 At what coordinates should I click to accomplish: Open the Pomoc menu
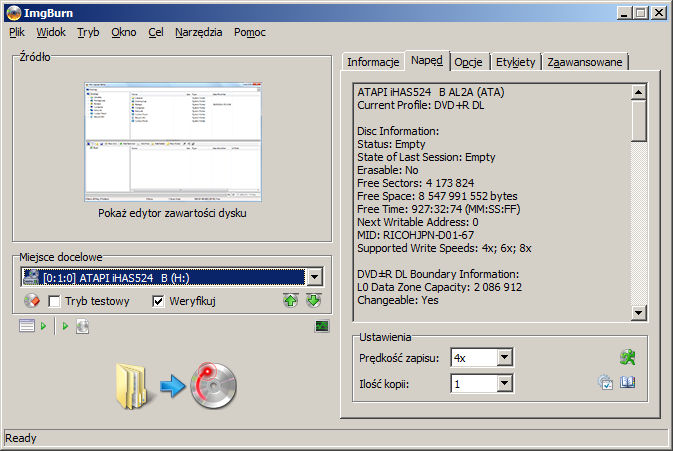pos(250,32)
